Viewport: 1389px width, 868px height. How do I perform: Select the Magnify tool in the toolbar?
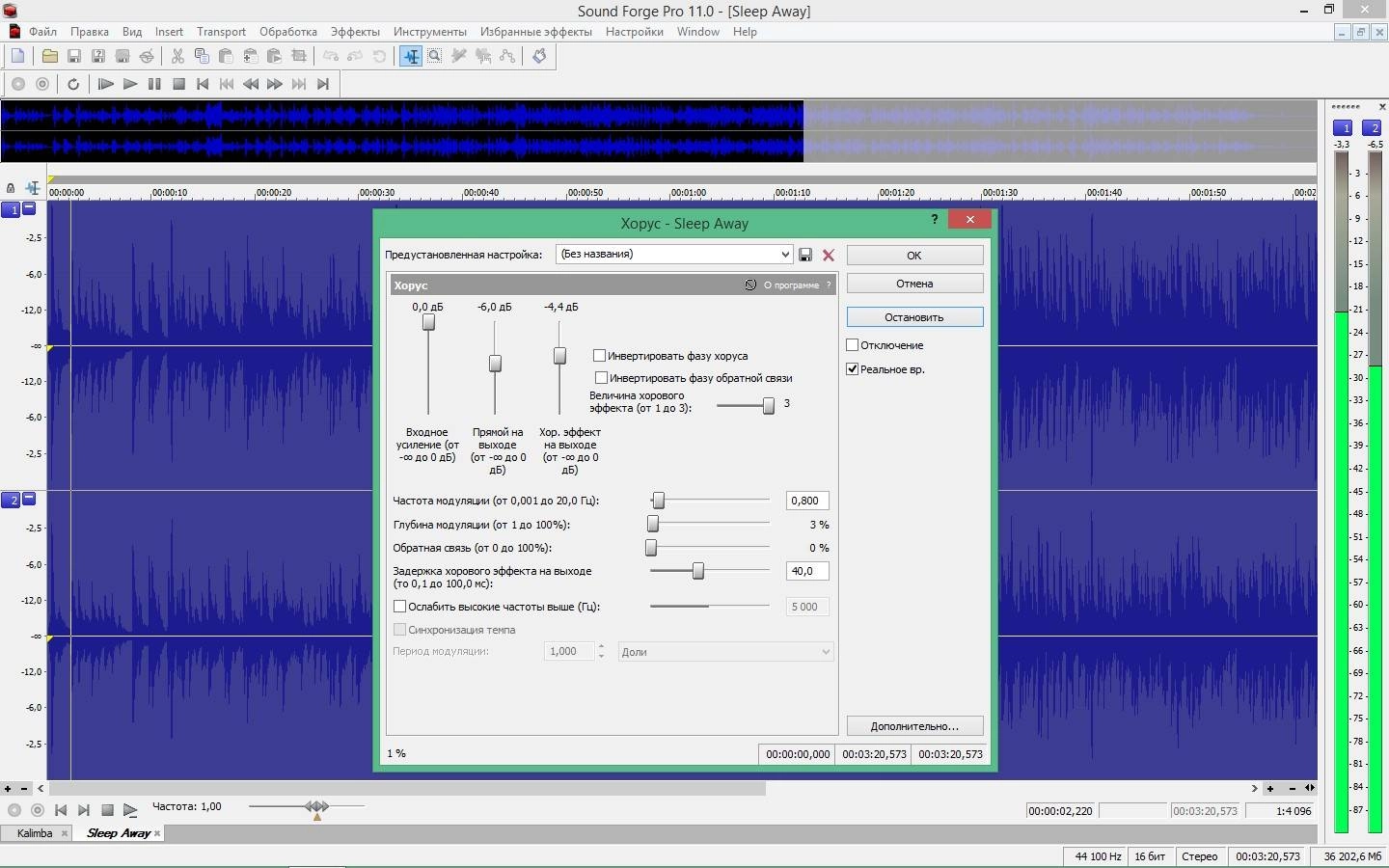coord(435,56)
